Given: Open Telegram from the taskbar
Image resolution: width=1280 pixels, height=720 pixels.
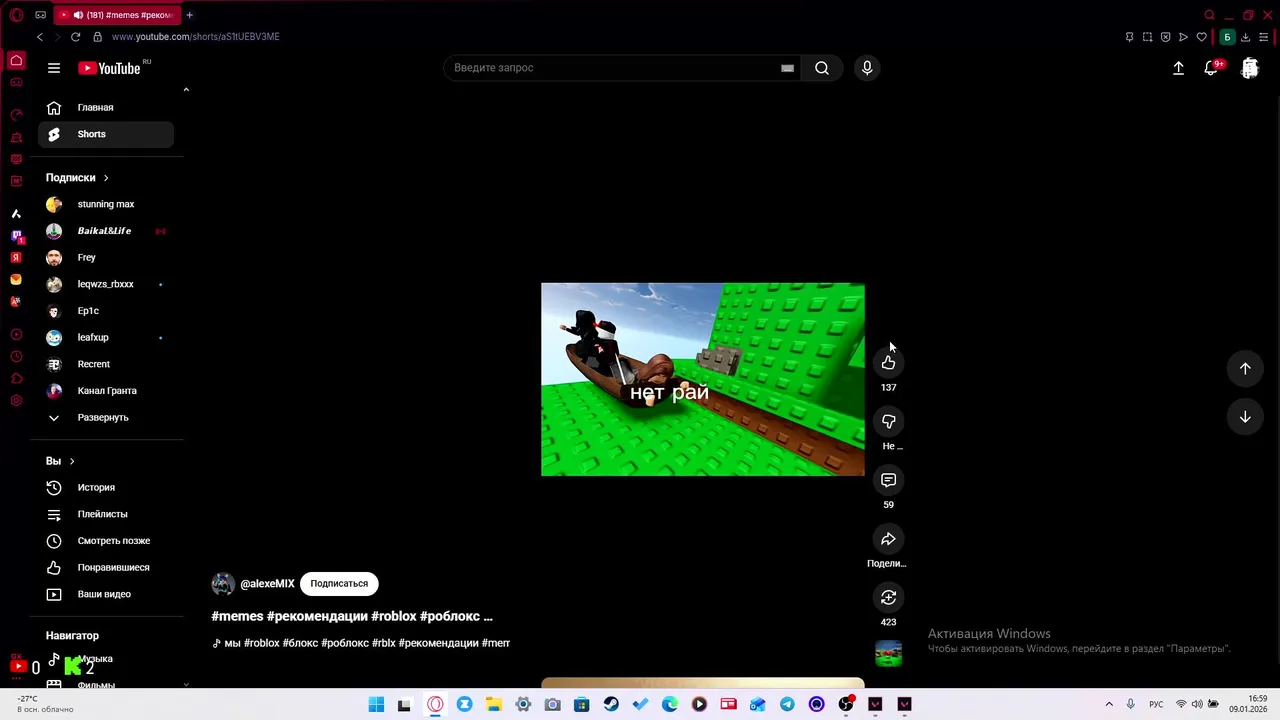Looking at the screenshot, I should 787,705.
